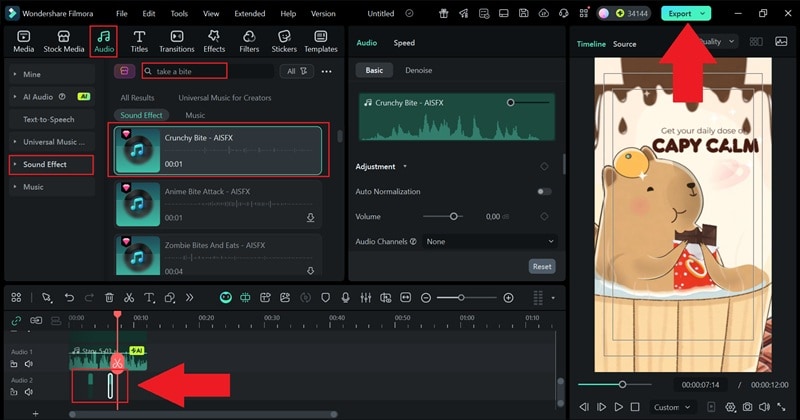The height and width of the screenshot is (420, 800).
Task: Click the preview volume speaker icon
Action: [764, 407]
